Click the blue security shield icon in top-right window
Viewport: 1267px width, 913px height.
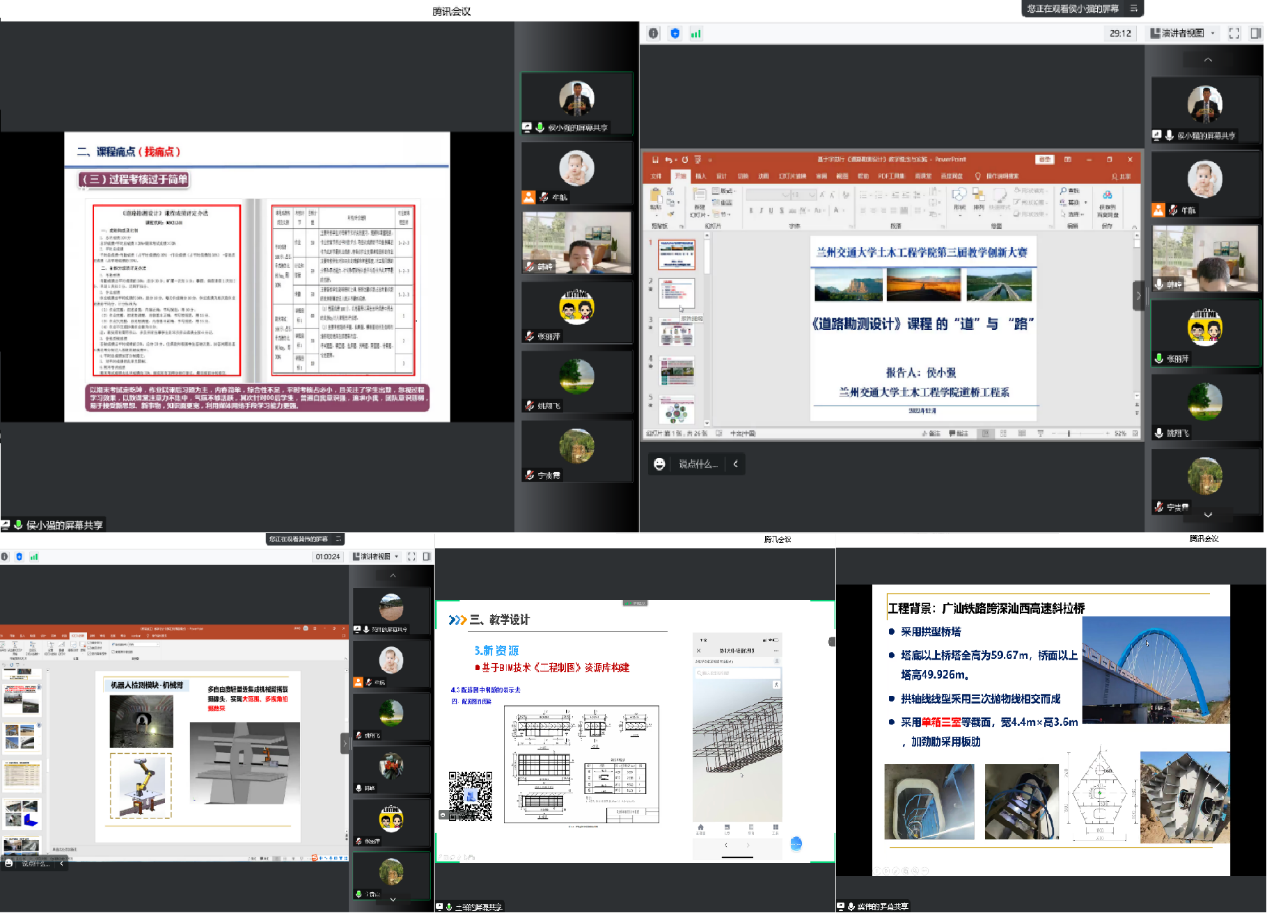(x=675, y=33)
